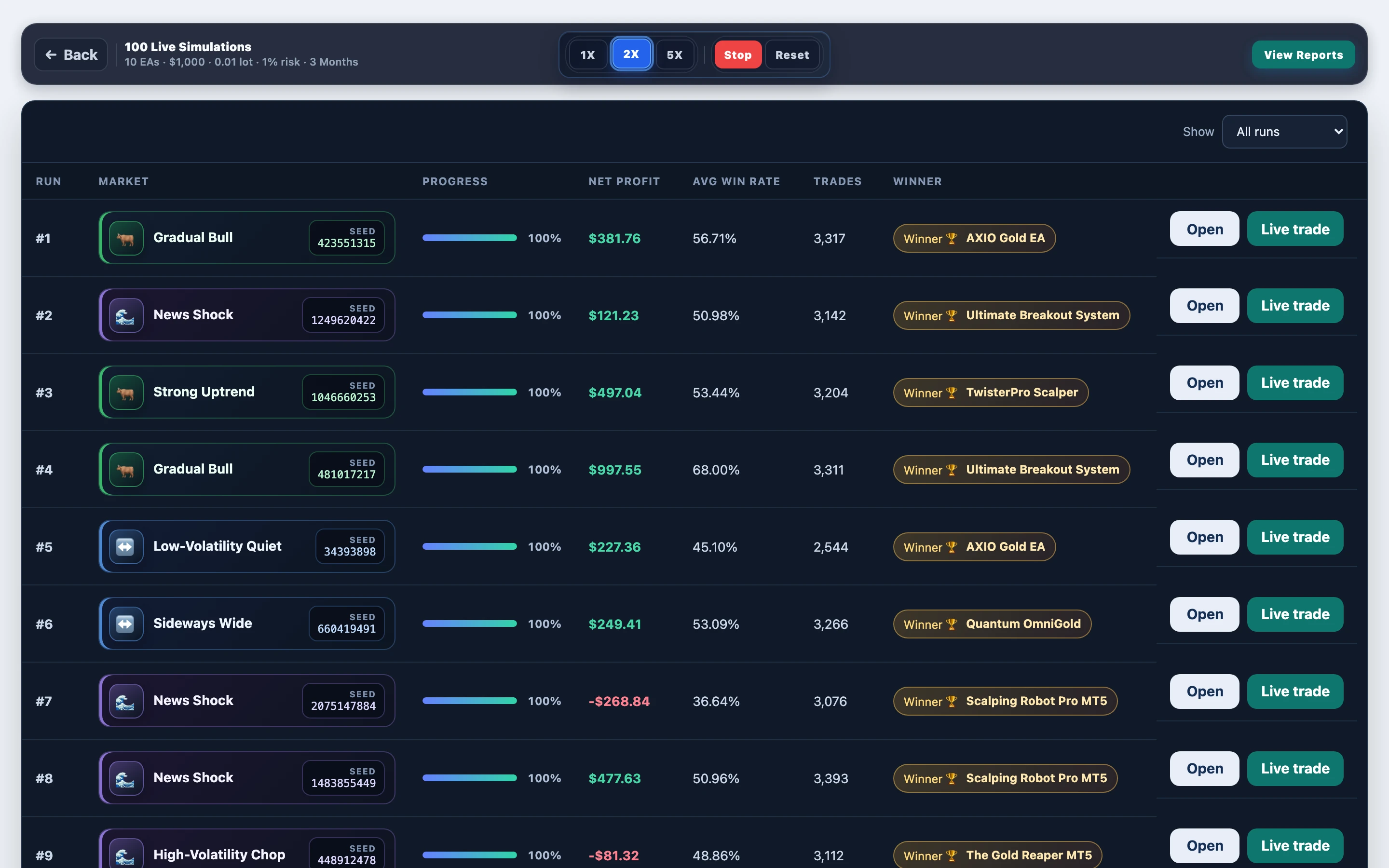Start Live trade for run #2
This screenshot has width=1389, height=868.
click(x=1295, y=305)
